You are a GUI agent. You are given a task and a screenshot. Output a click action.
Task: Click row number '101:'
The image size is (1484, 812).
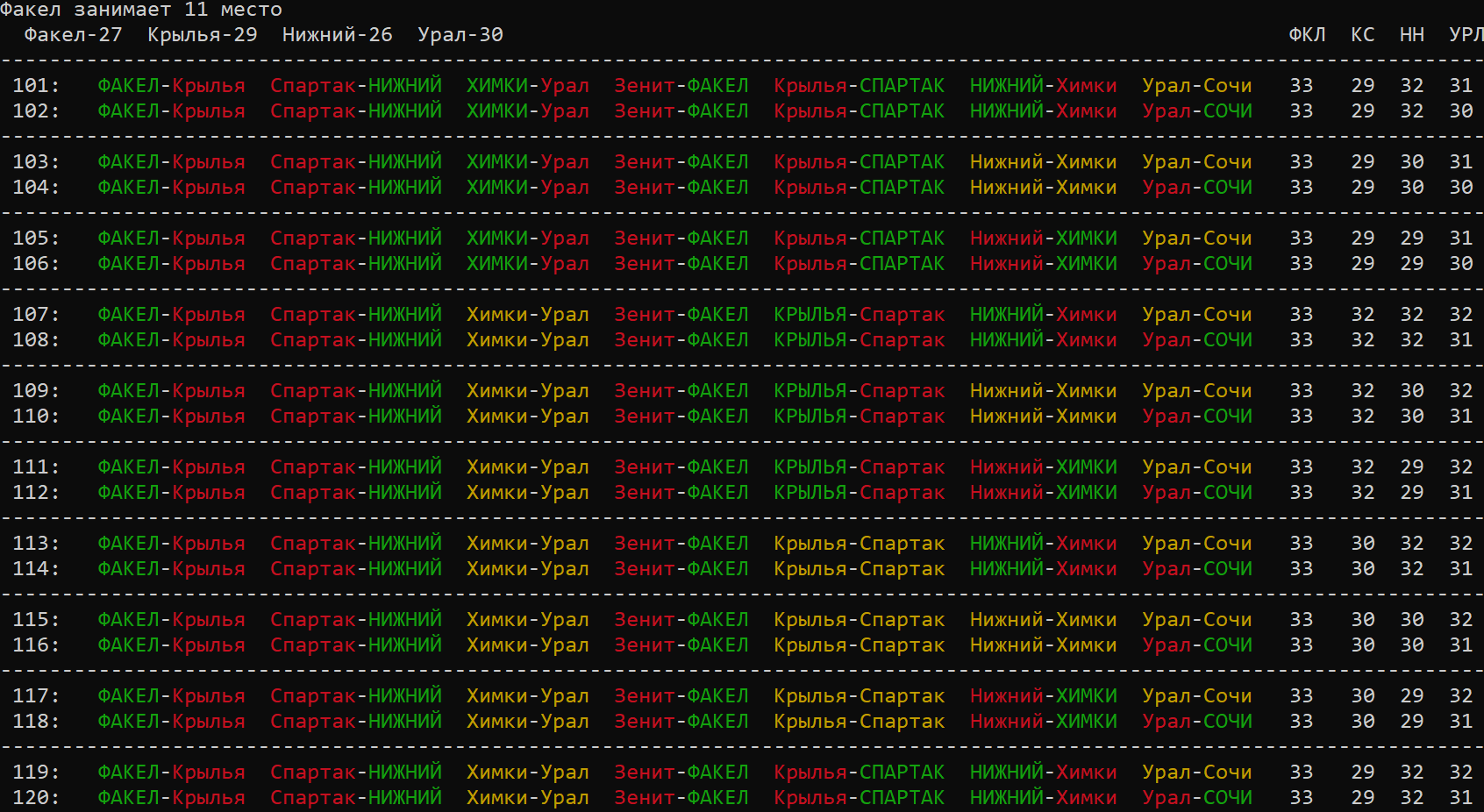click(36, 86)
